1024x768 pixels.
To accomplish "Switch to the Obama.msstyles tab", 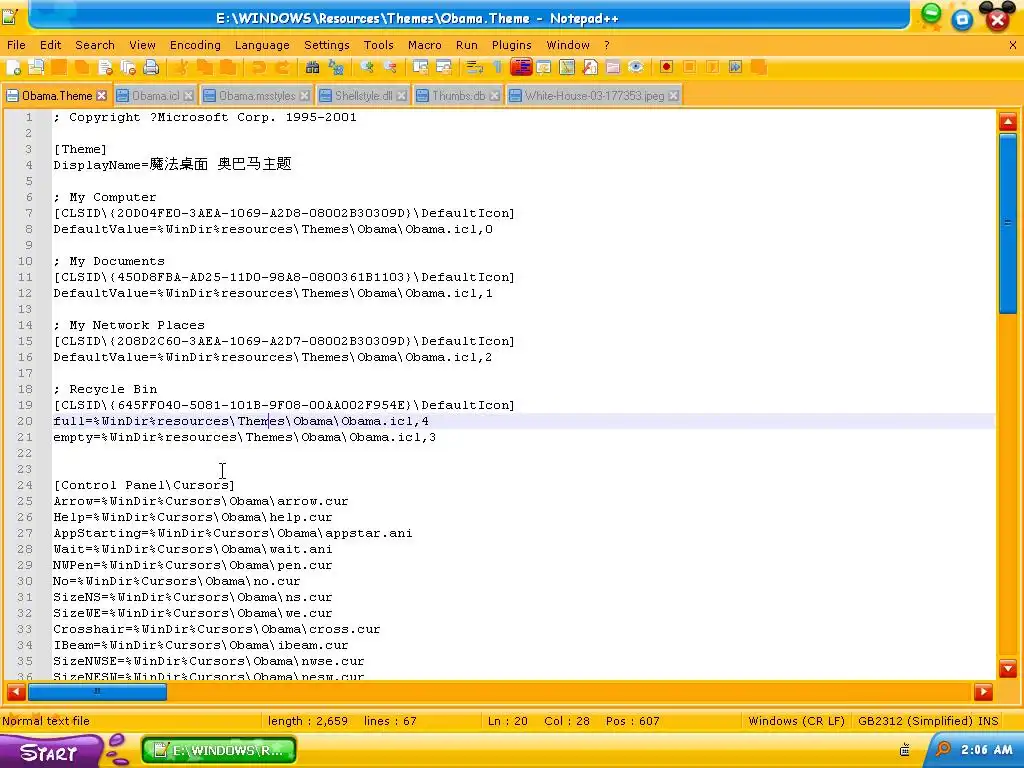I will [x=257, y=96].
